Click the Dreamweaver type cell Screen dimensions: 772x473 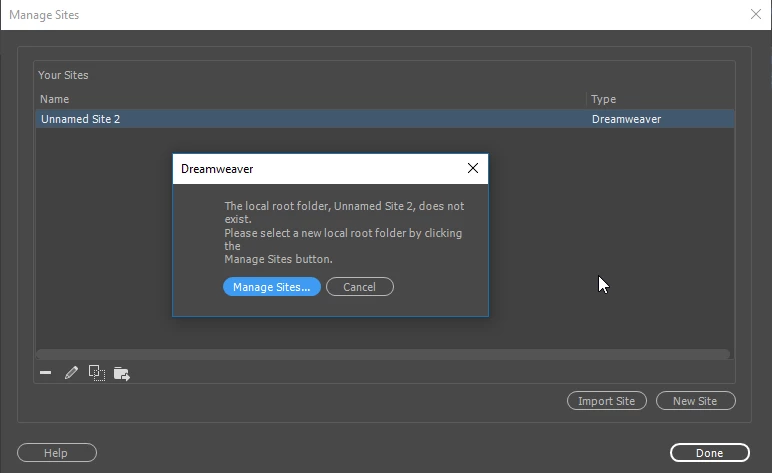(x=626, y=119)
